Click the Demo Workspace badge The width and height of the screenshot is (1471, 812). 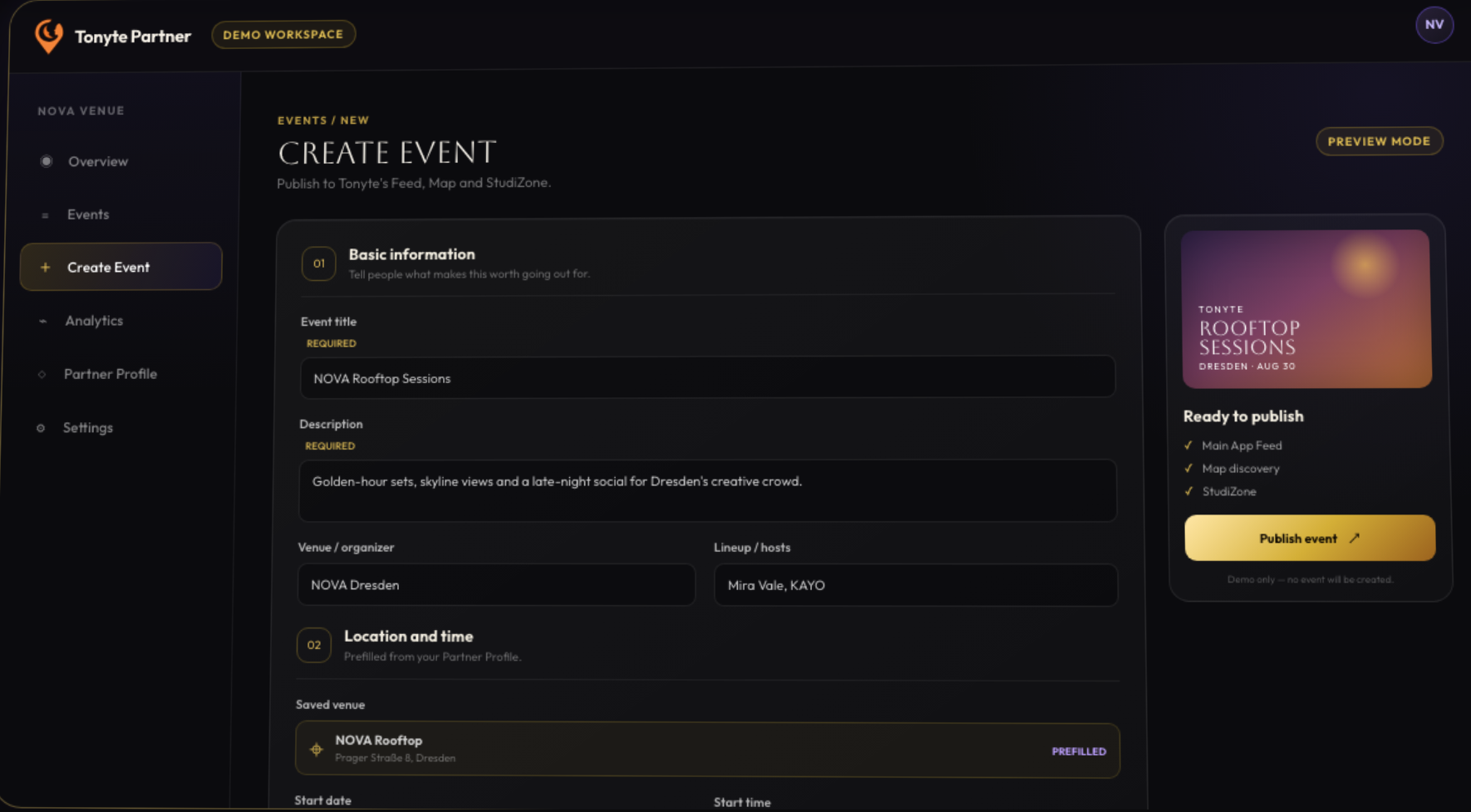[x=283, y=34]
